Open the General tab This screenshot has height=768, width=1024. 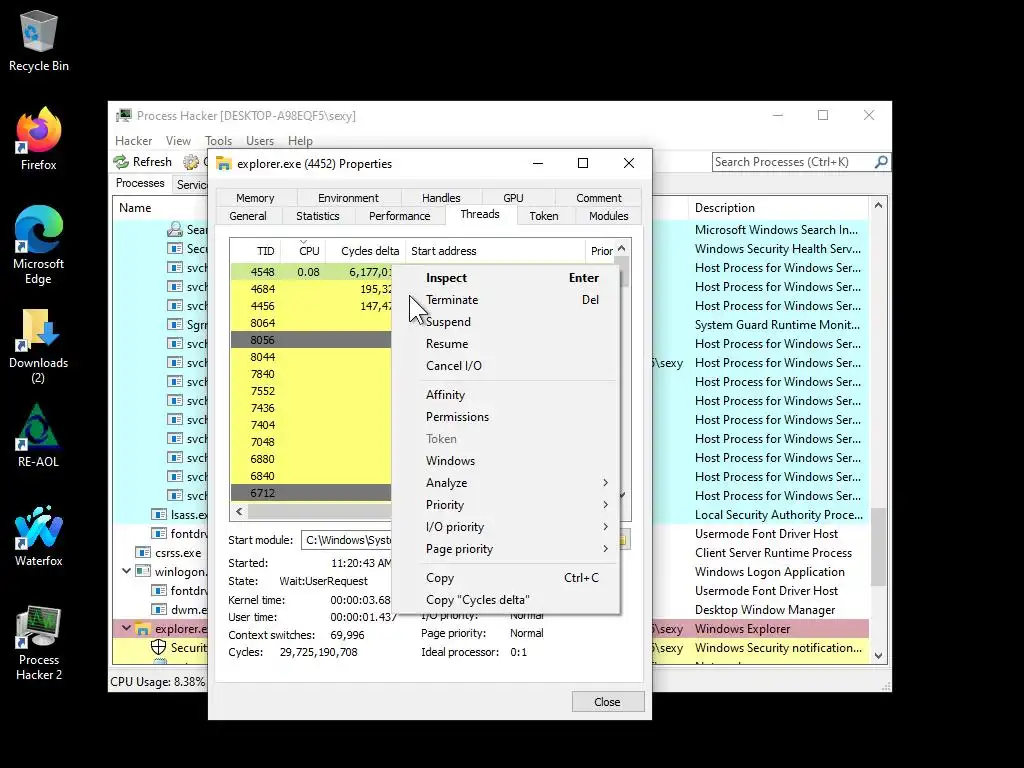tap(248, 216)
